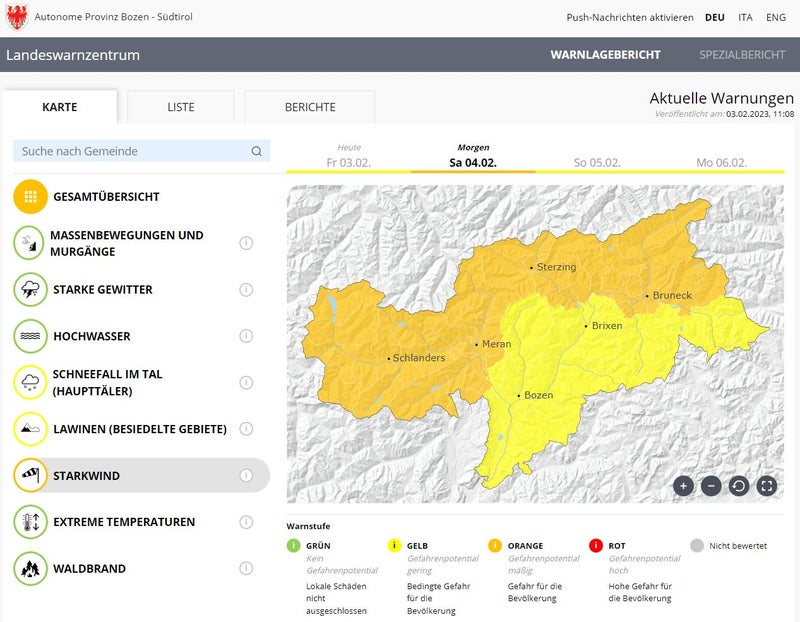Click the orange Warnstufe legend swatch

pos(495,546)
